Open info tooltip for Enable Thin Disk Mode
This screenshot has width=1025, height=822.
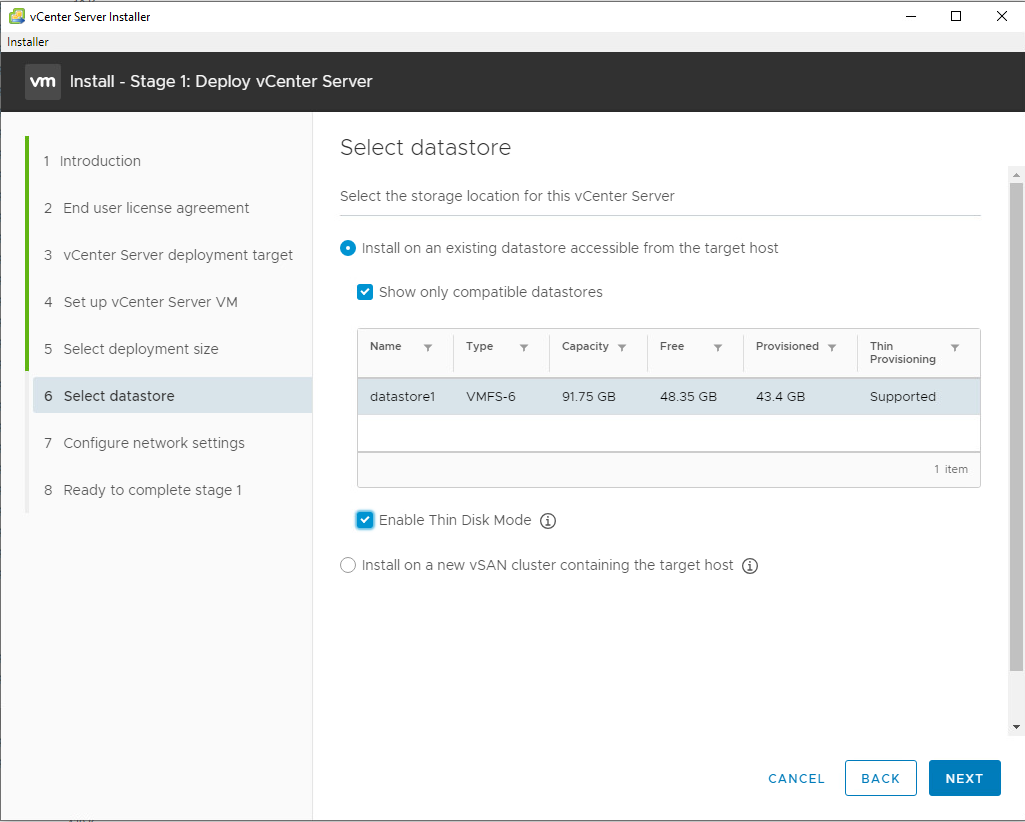(548, 521)
